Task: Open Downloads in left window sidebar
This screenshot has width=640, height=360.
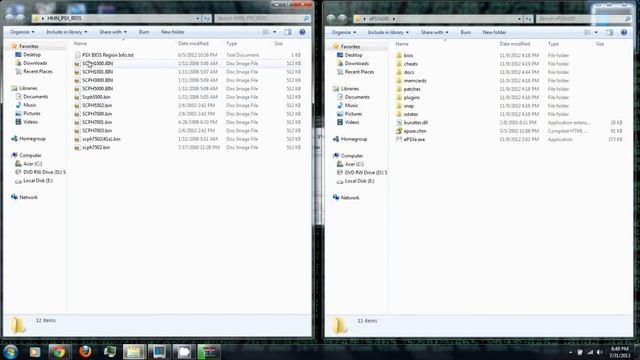Action: click(35, 63)
